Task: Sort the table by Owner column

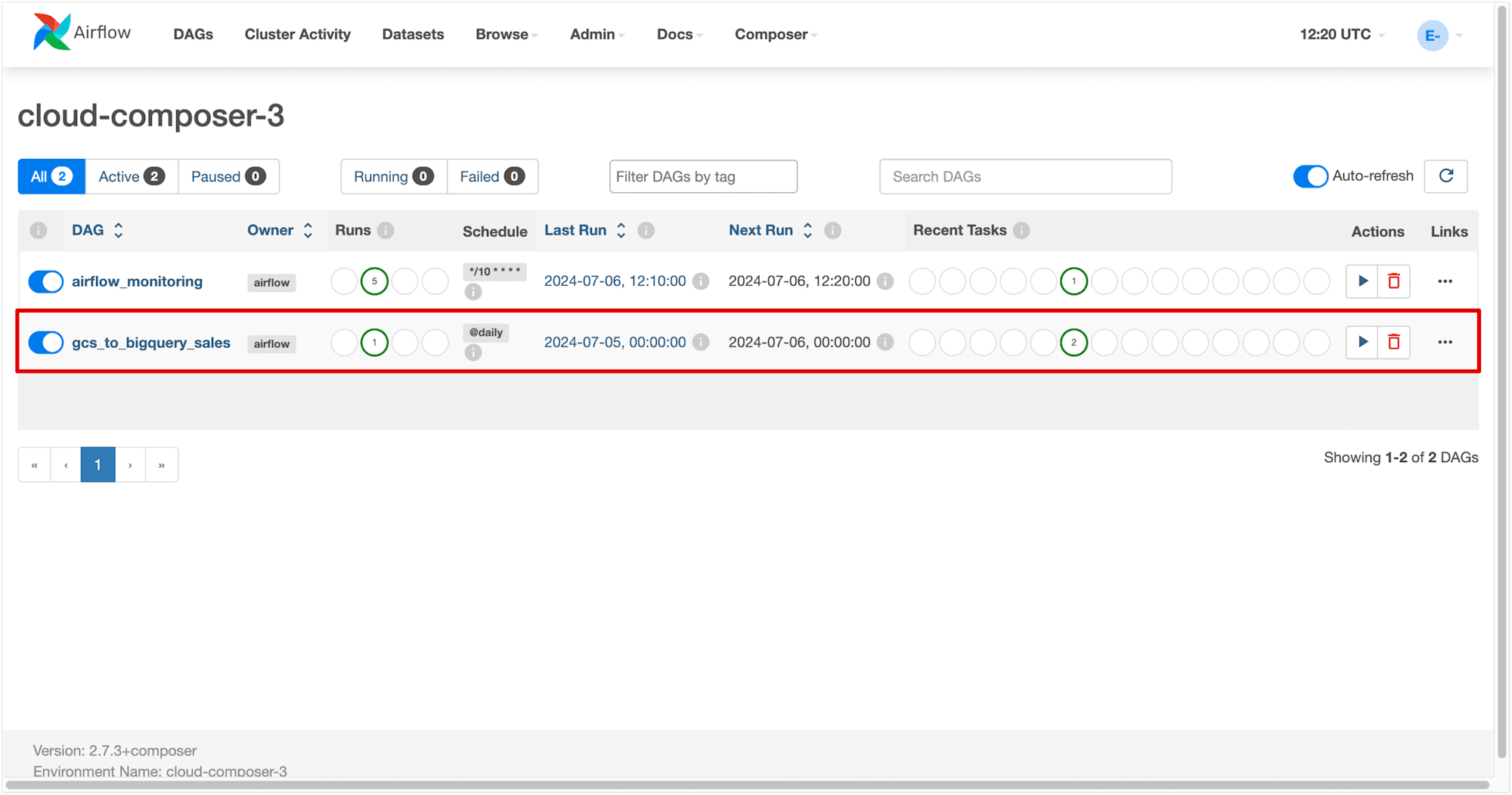Action: [x=280, y=230]
